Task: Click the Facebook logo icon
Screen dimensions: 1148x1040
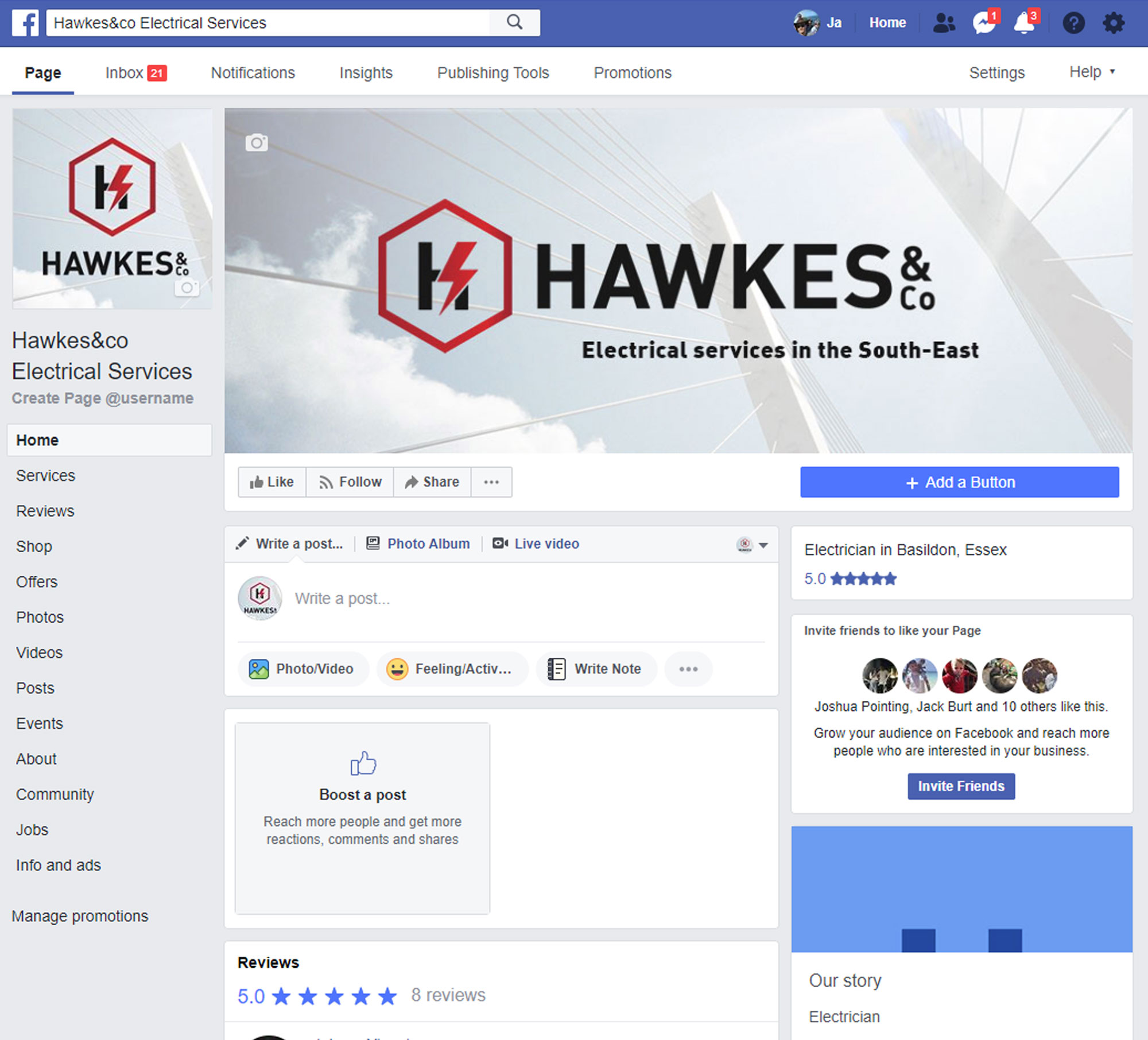Action: (x=25, y=23)
